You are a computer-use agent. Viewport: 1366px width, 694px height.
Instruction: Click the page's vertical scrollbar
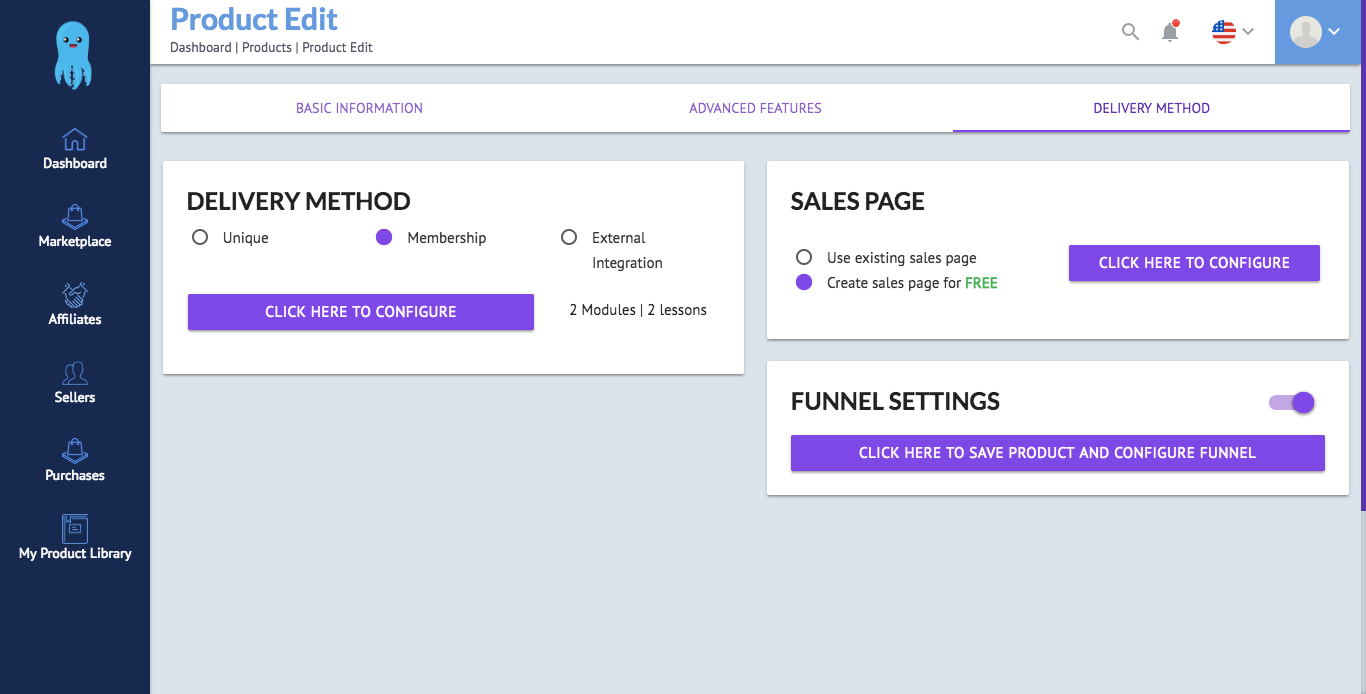pyautogui.click(x=1363, y=255)
